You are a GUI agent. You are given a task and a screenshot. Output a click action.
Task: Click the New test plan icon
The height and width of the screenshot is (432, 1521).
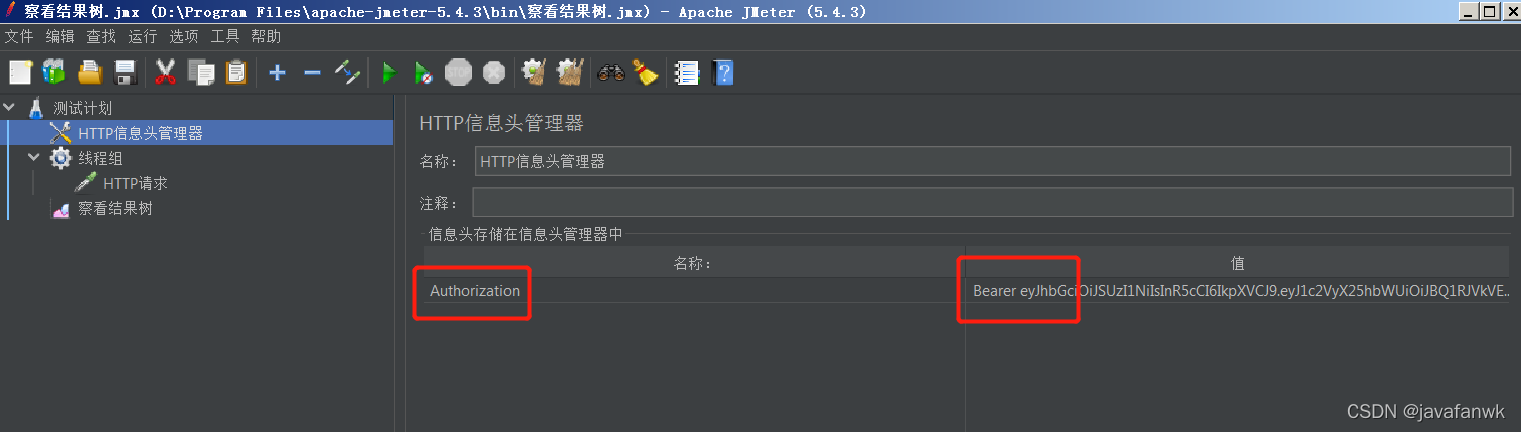tap(21, 72)
